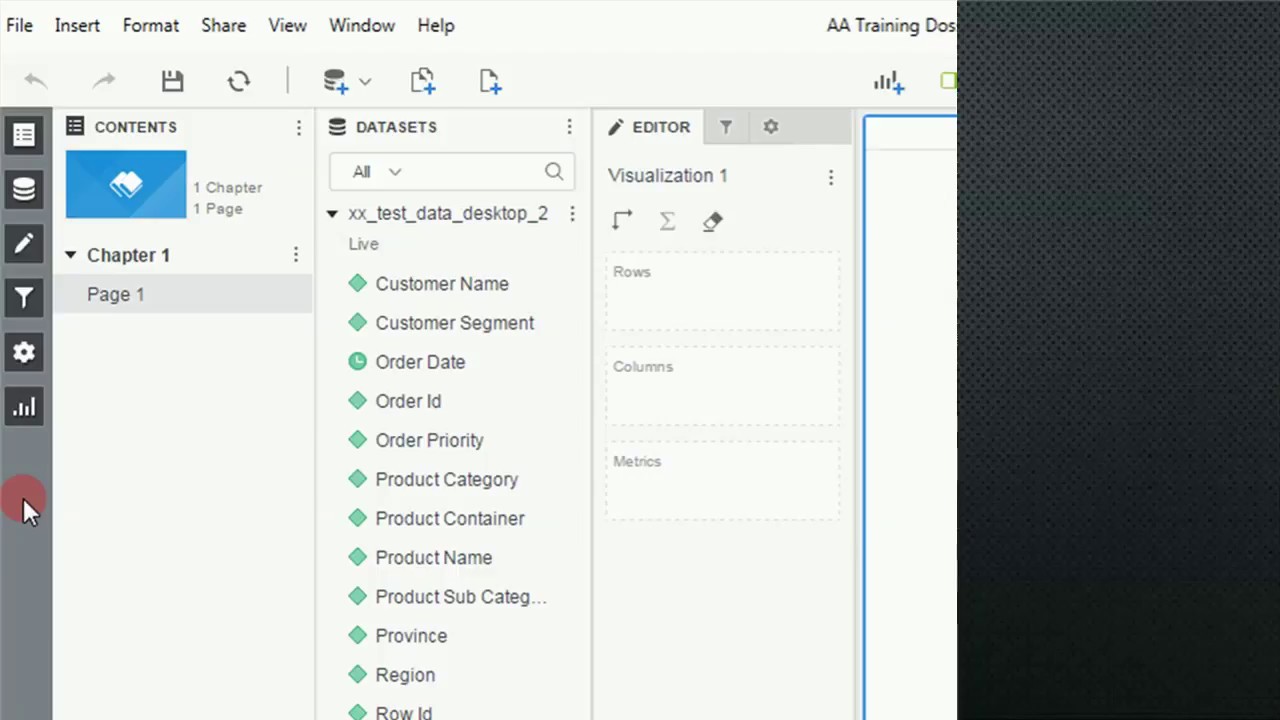Open the Share menu
Screen dimensions: 1280x720
tap(223, 26)
